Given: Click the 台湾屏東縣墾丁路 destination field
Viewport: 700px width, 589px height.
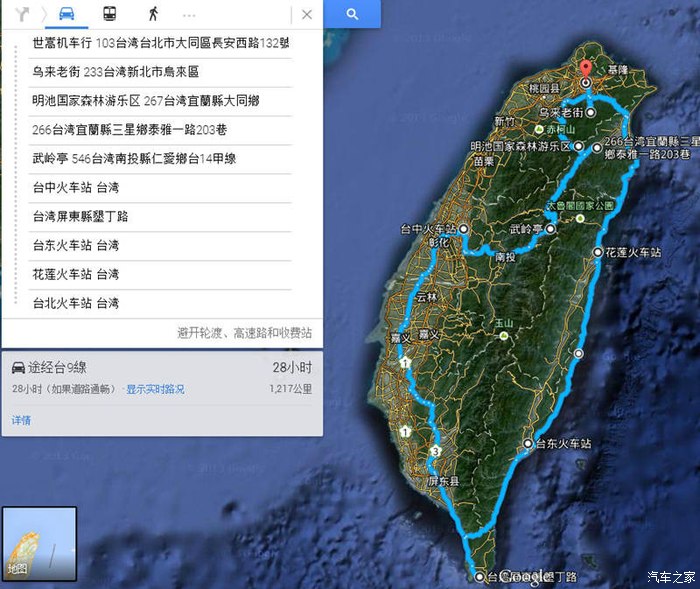Looking at the screenshot, I should [x=160, y=216].
